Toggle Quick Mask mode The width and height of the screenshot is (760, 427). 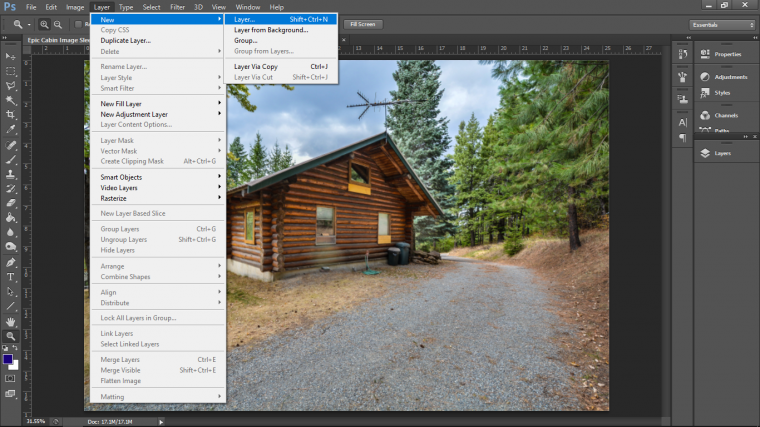coord(10,379)
